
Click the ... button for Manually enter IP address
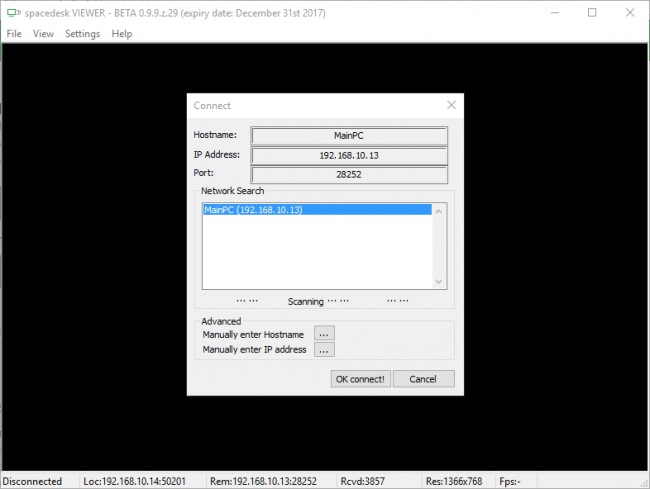tap(324, 350)
